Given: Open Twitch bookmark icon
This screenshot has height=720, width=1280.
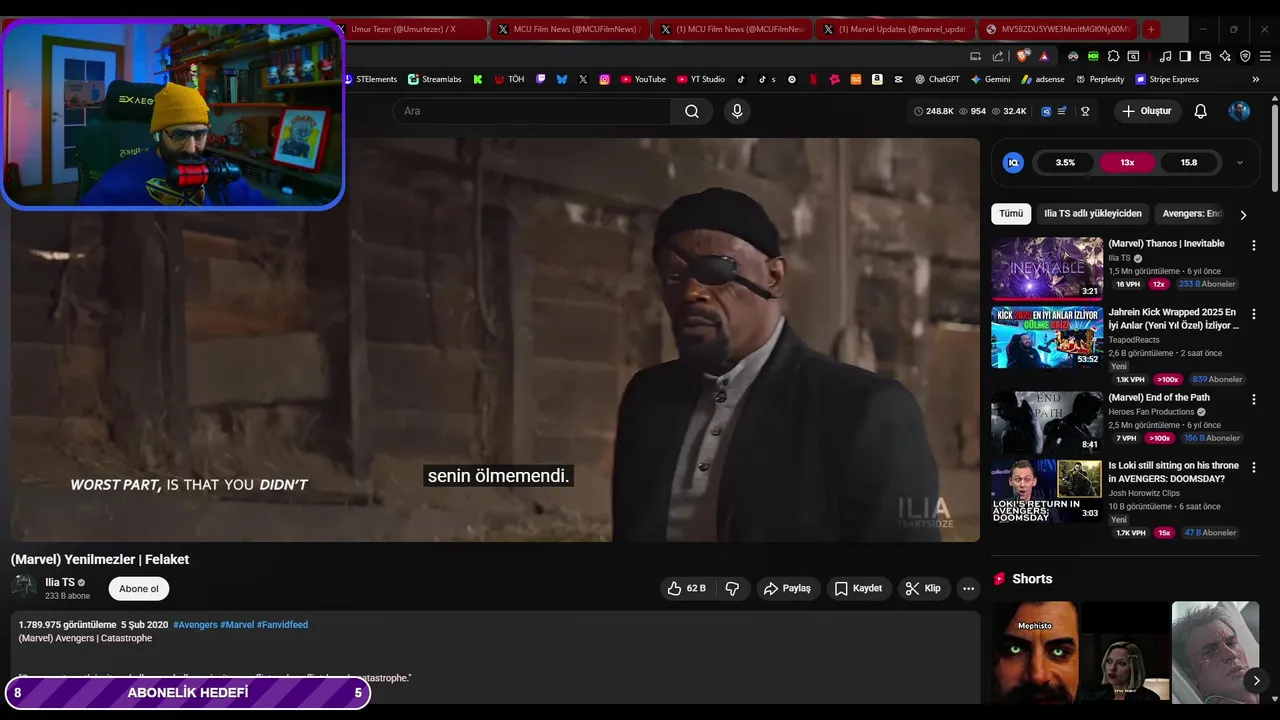Looking at the screenshot, I should coord(541,79).
